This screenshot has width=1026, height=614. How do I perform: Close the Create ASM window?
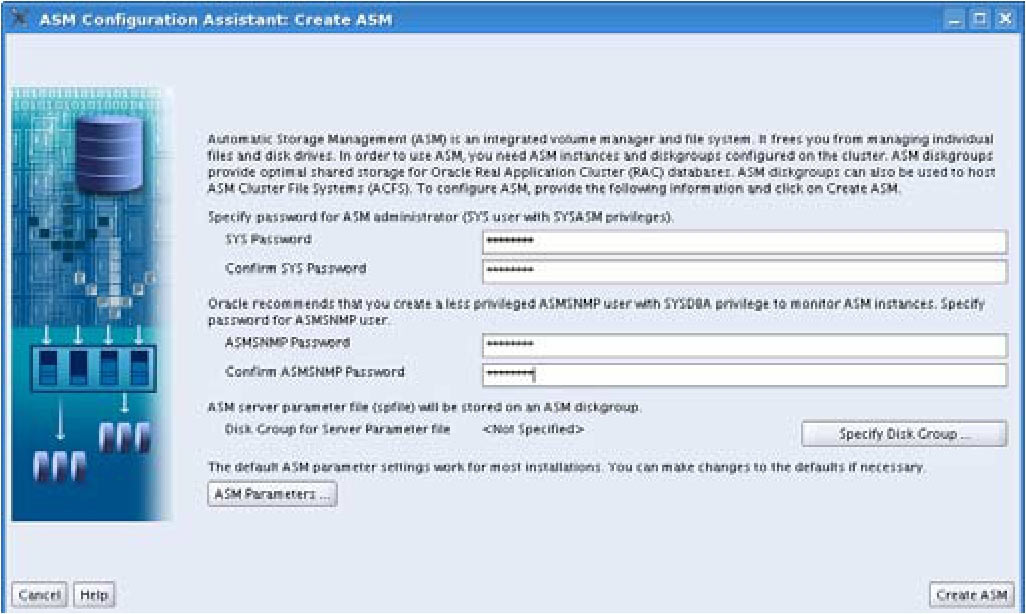[1004, 20]
